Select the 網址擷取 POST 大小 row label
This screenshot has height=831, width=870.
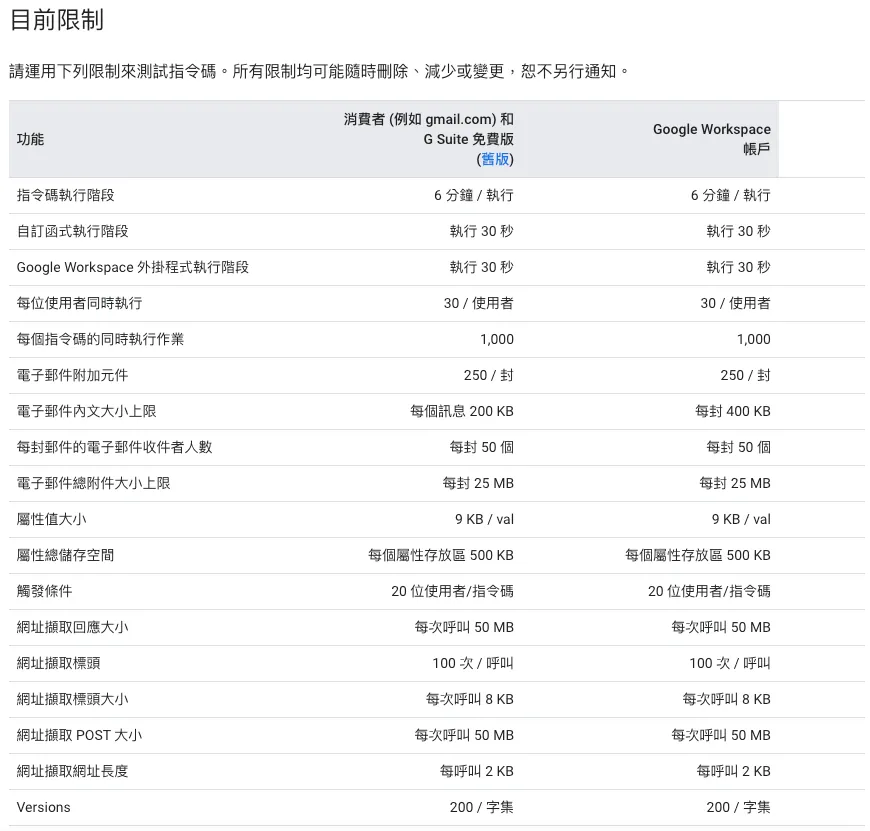click(x=80, y=735)
